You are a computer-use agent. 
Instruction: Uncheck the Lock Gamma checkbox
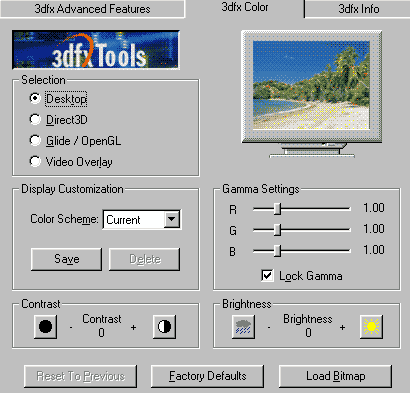click(x=267, y=276)
